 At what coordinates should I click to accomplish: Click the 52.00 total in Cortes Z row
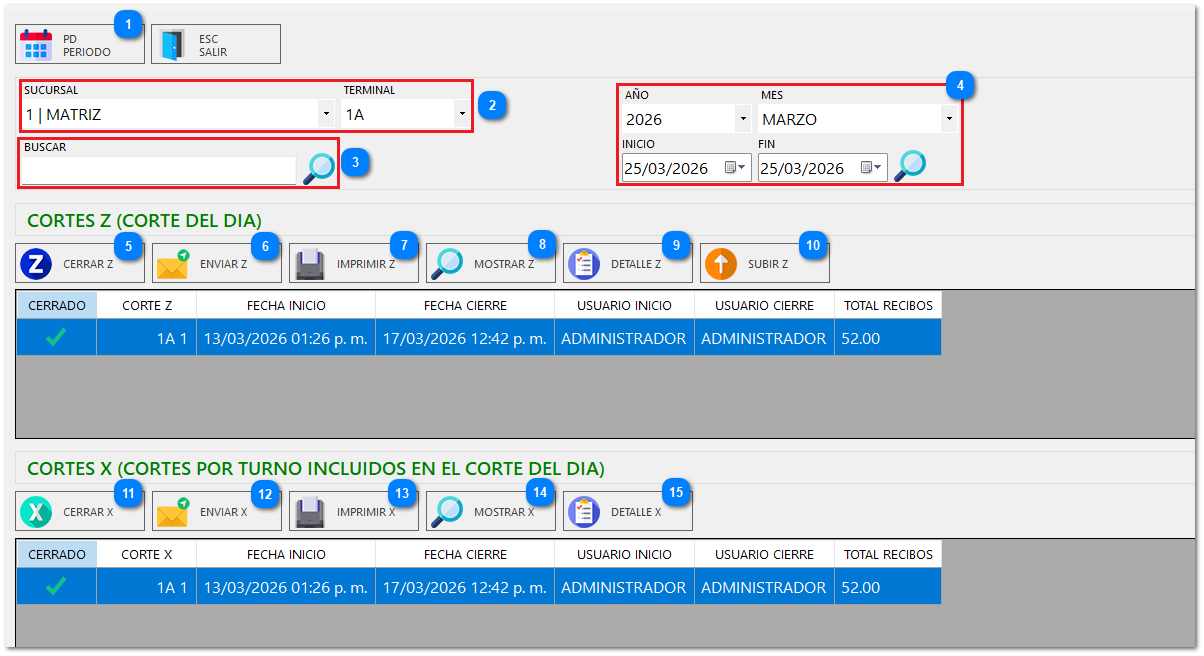[x=888, y=338]
